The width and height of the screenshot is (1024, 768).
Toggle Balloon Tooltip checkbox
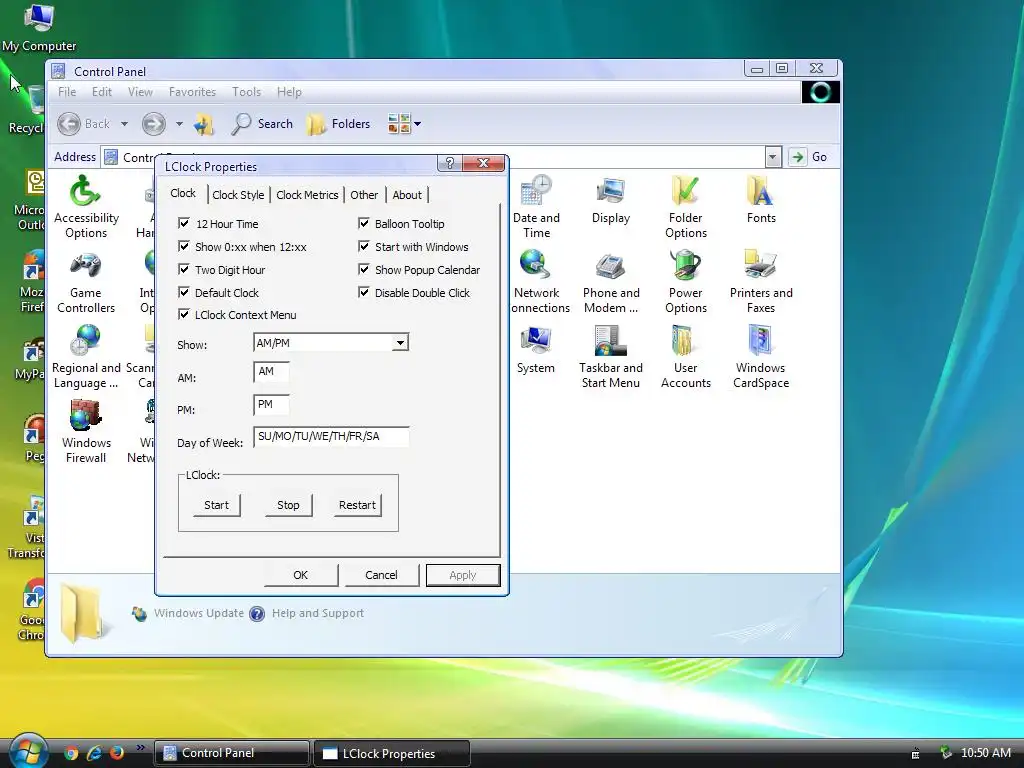pos(364,223)
